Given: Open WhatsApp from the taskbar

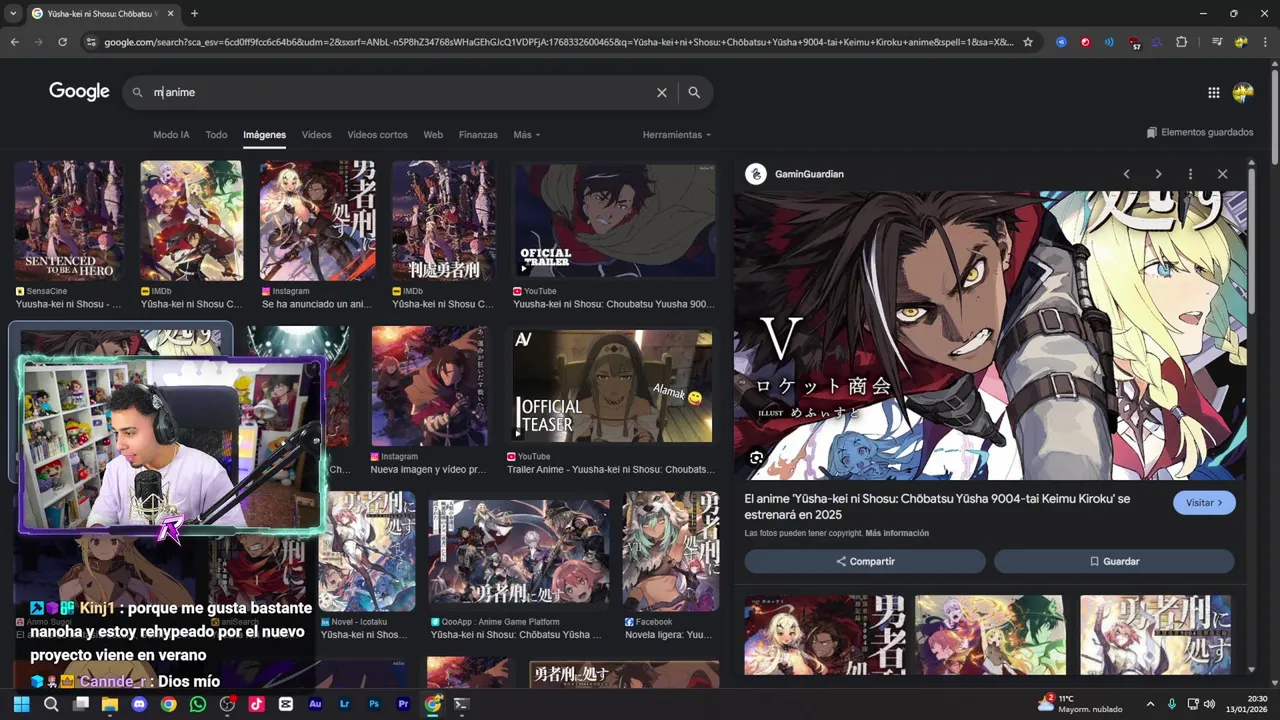Looking at the screenshot, I should pos(198,704).
